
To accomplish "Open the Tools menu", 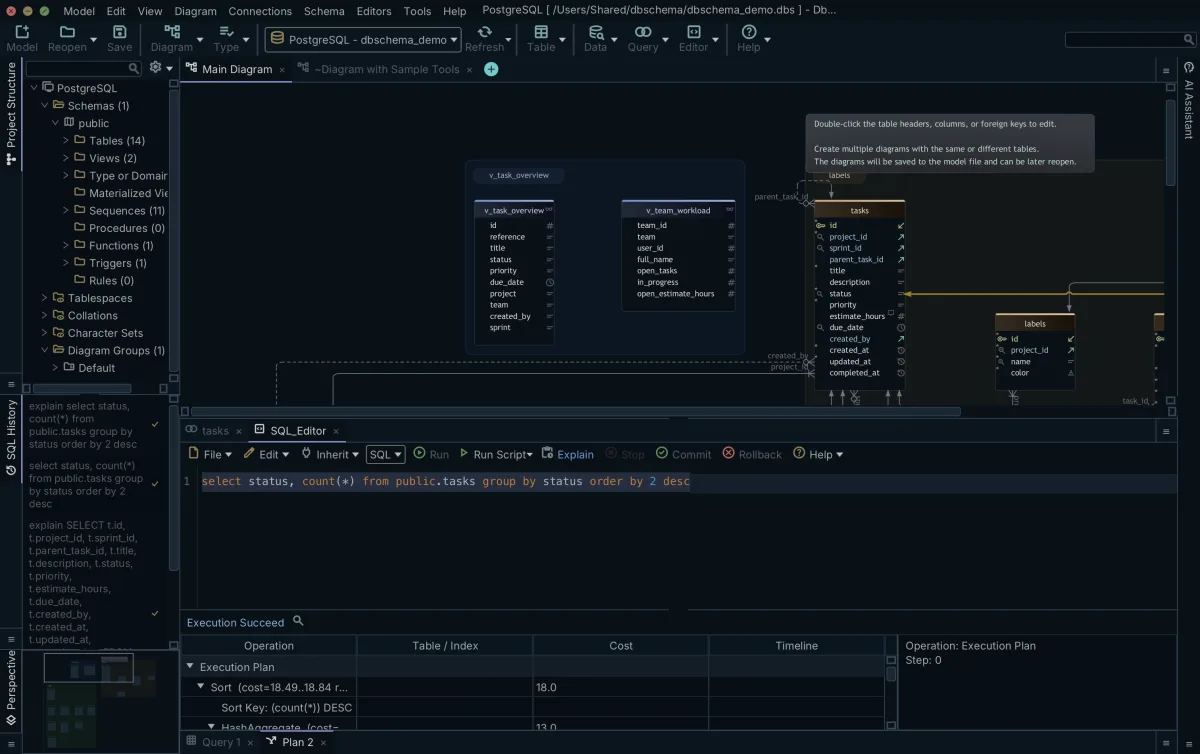I will (x=417, y=11).
